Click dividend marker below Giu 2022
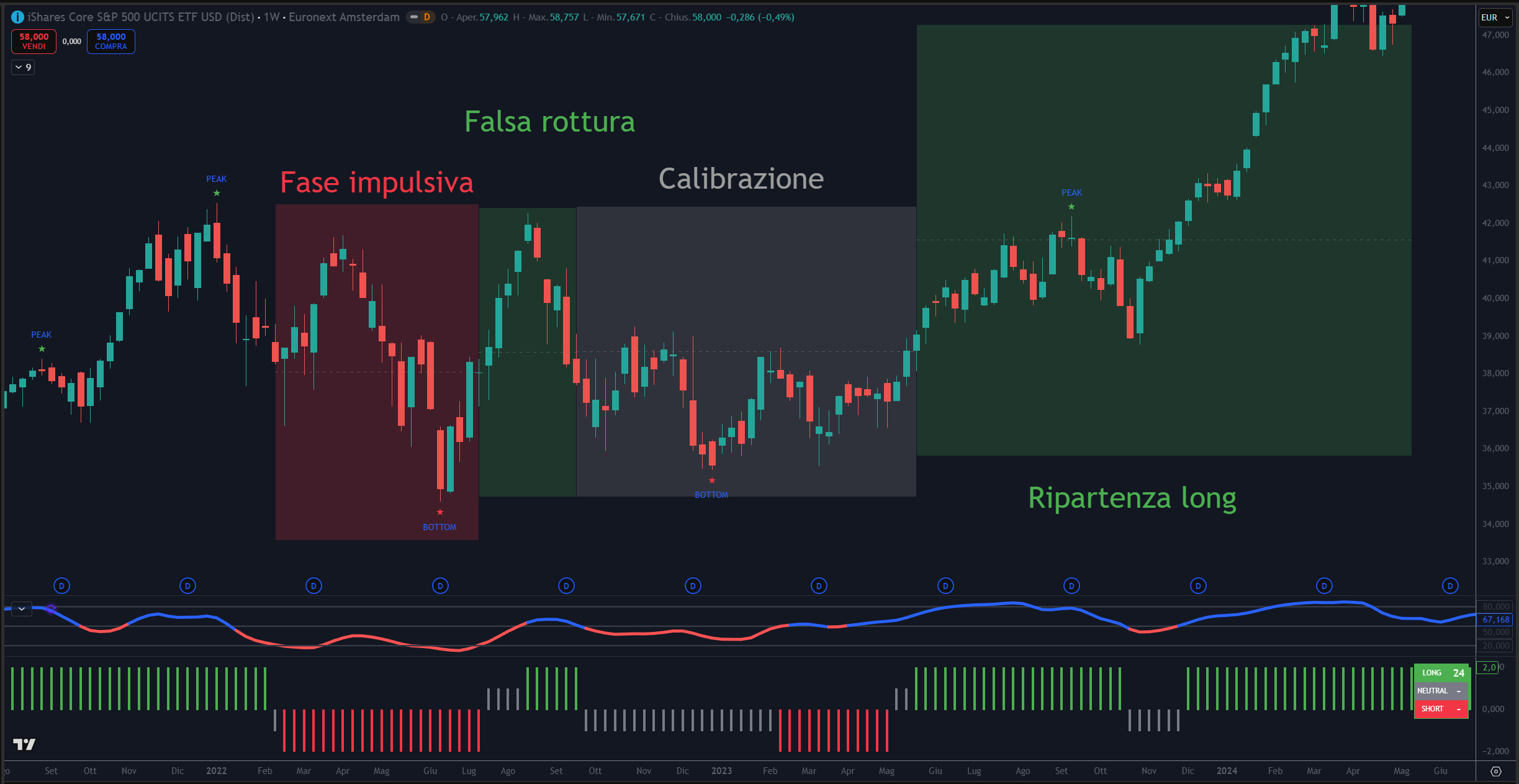Viewport: 1519px width, 784px height. (x=440, y=585)
